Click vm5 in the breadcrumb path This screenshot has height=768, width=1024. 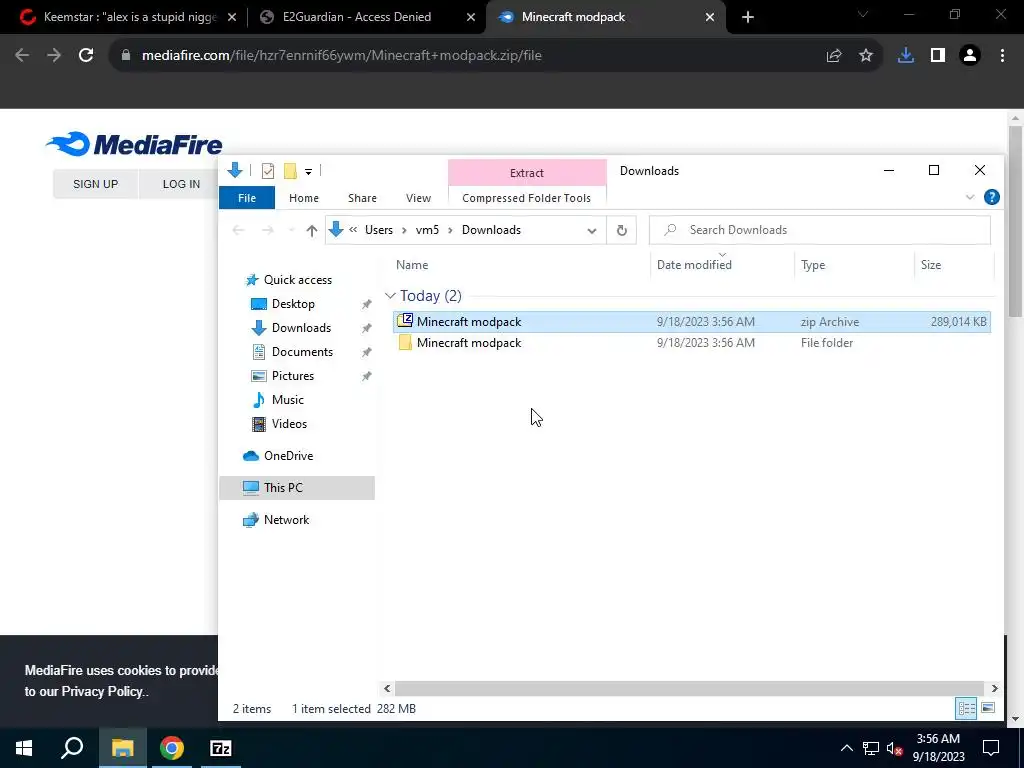[428, 230]
